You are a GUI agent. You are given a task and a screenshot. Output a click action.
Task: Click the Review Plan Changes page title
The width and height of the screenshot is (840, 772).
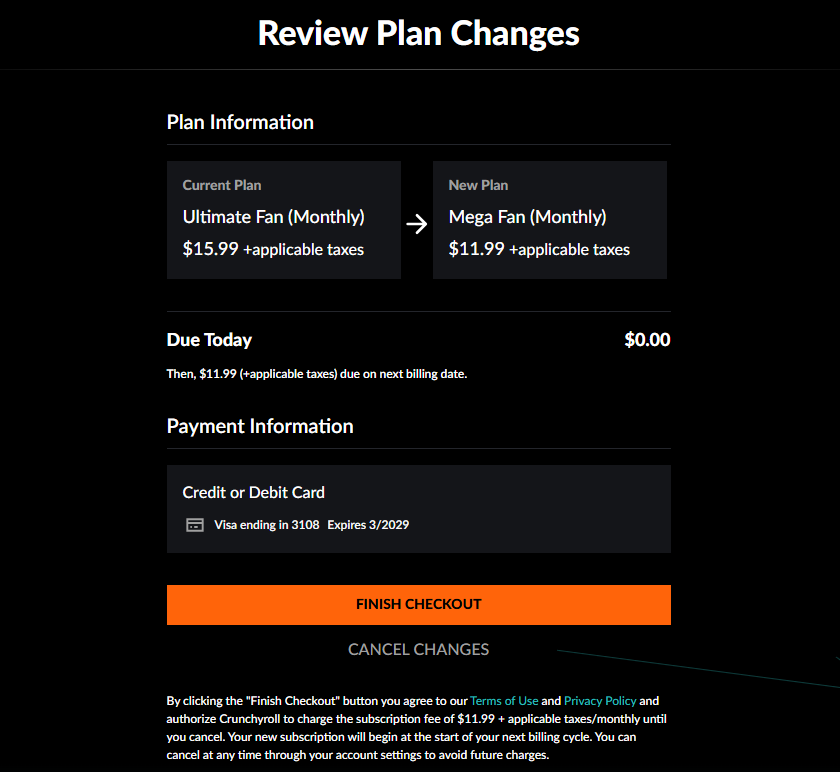(x=418, y=33)
